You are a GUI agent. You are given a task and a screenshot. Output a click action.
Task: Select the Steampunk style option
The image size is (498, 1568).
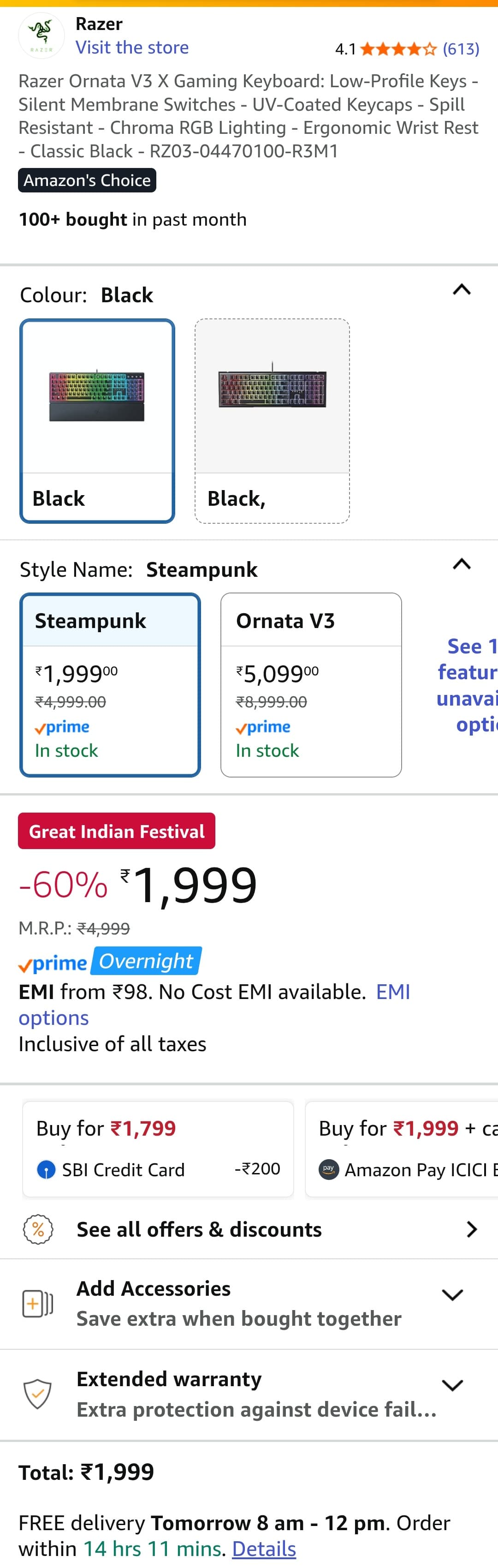click(110, 684)
